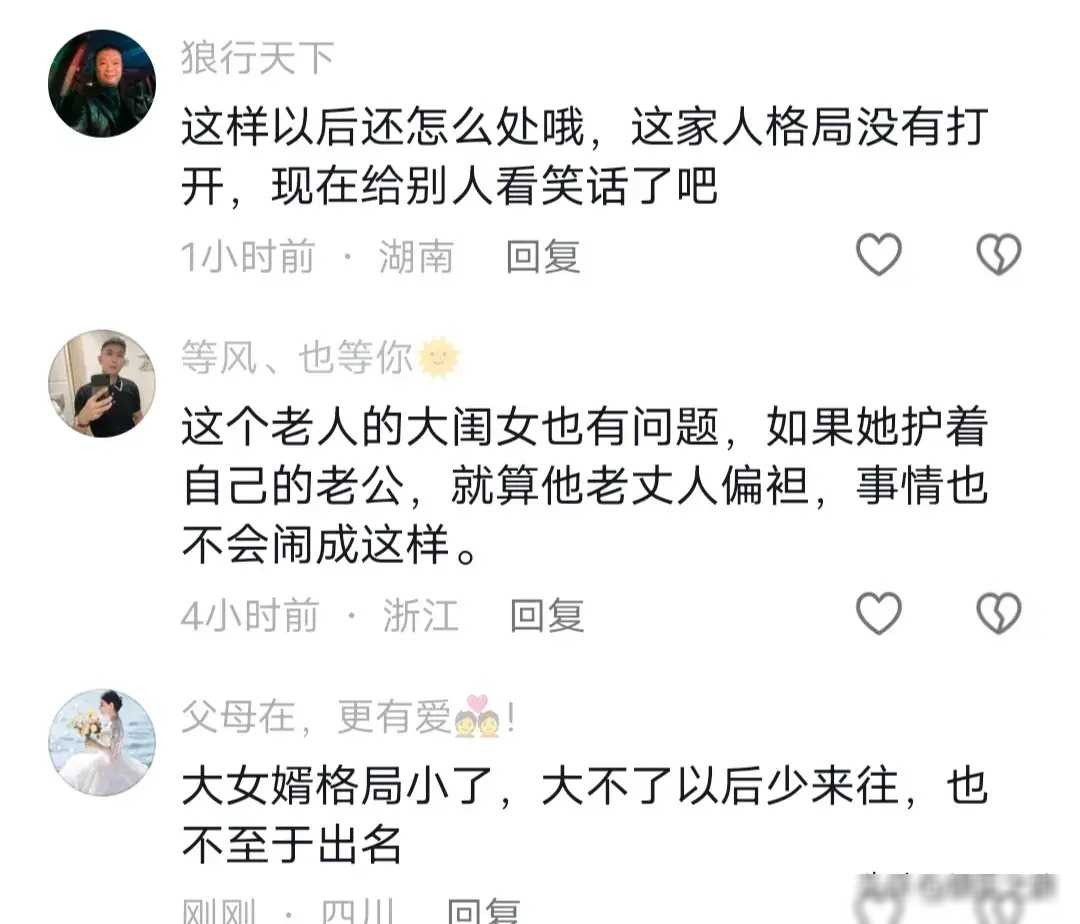Open username 等风、也等你
This screenshot has width=1080, height=924.
click(297, 358)
